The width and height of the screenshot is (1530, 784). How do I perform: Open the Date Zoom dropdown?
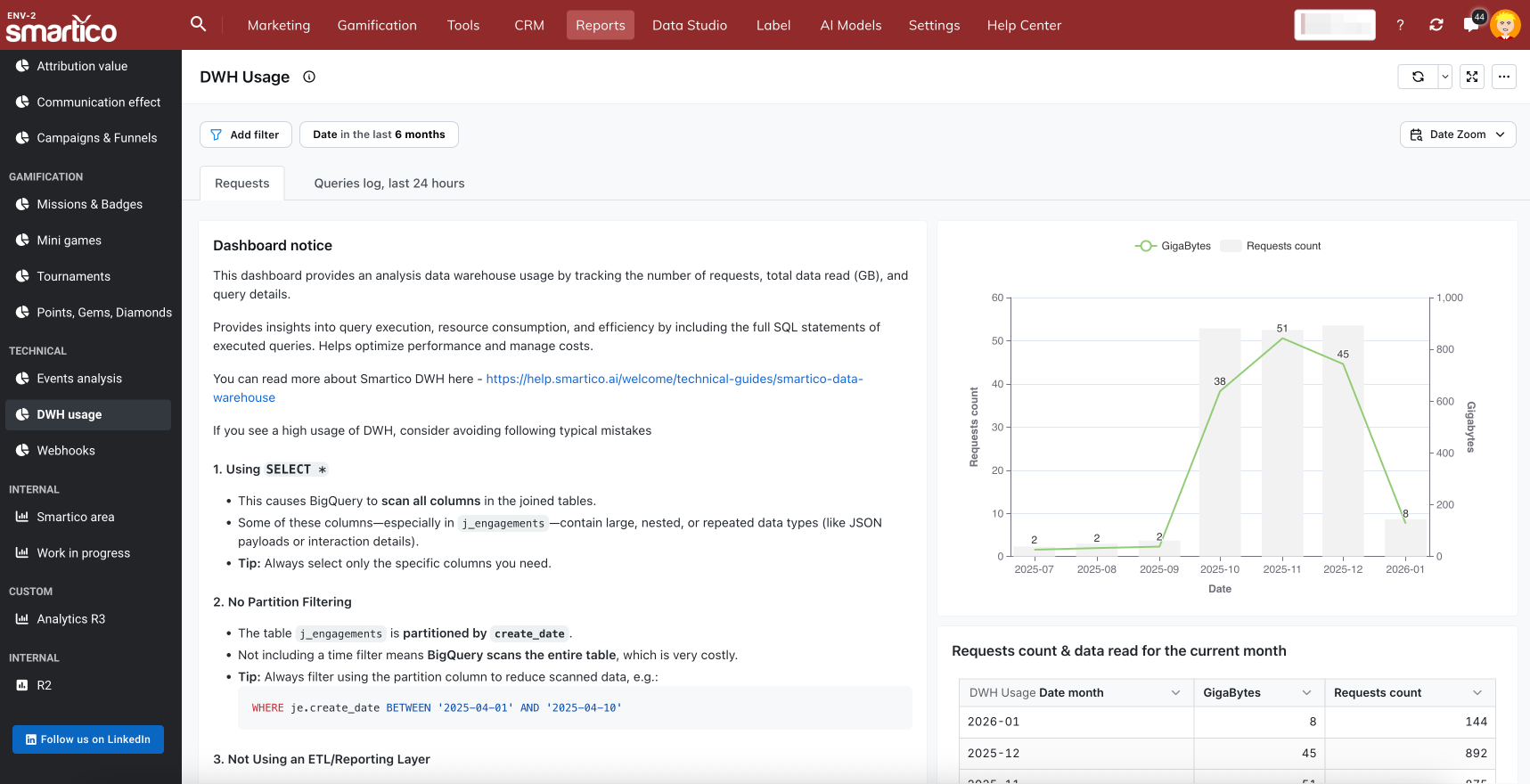pyautogui.click(x=1458, y=135)
